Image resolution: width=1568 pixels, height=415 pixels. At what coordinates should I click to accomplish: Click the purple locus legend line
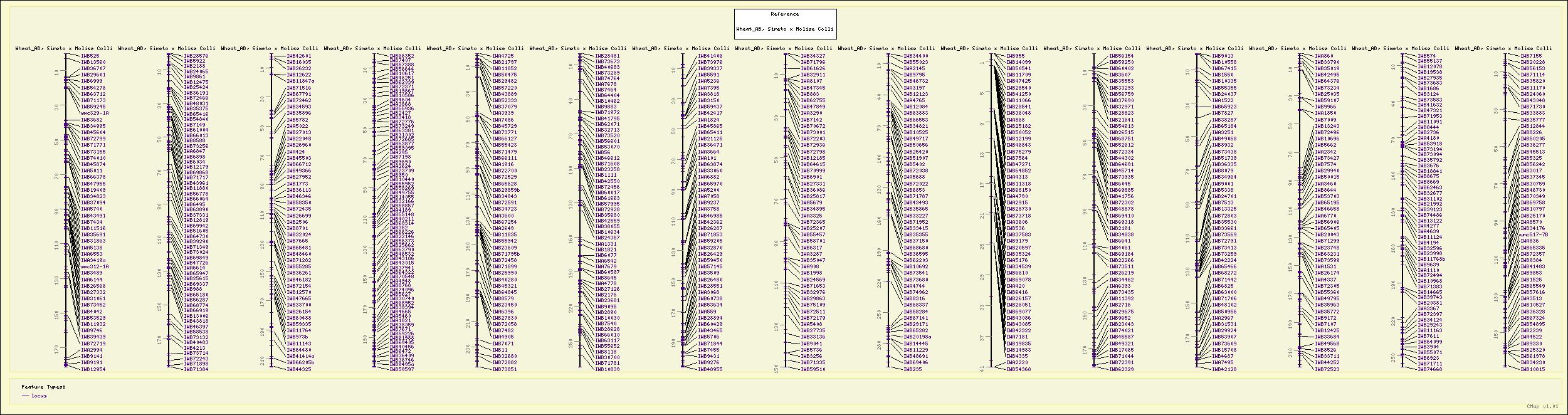[25, 396]
